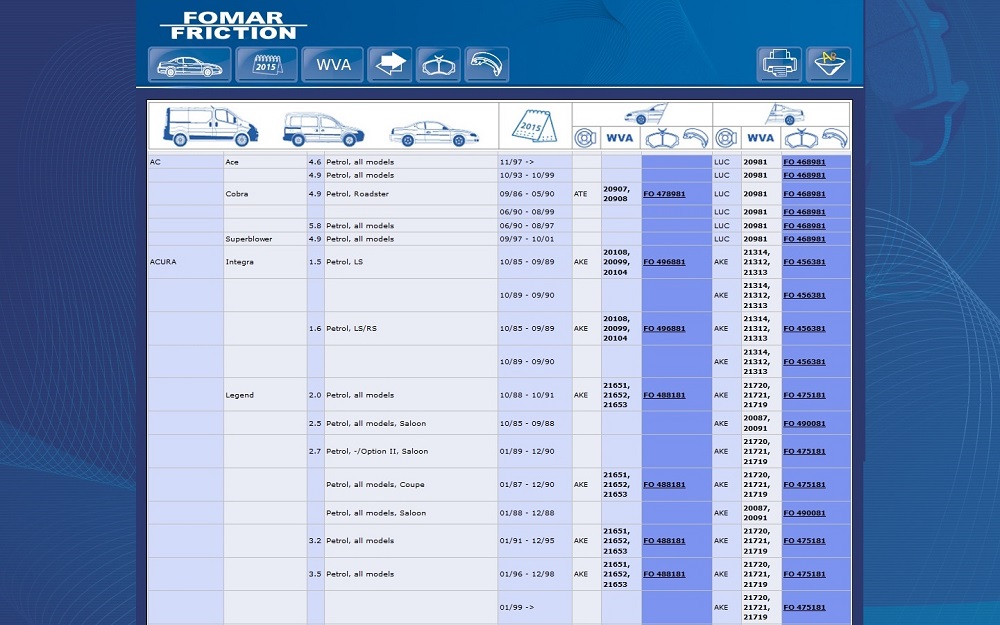This screenshot has height=625, width=1000.
Task: Click WVA numbers '20907, 20908' cell
Action: [x=621, y=194]
